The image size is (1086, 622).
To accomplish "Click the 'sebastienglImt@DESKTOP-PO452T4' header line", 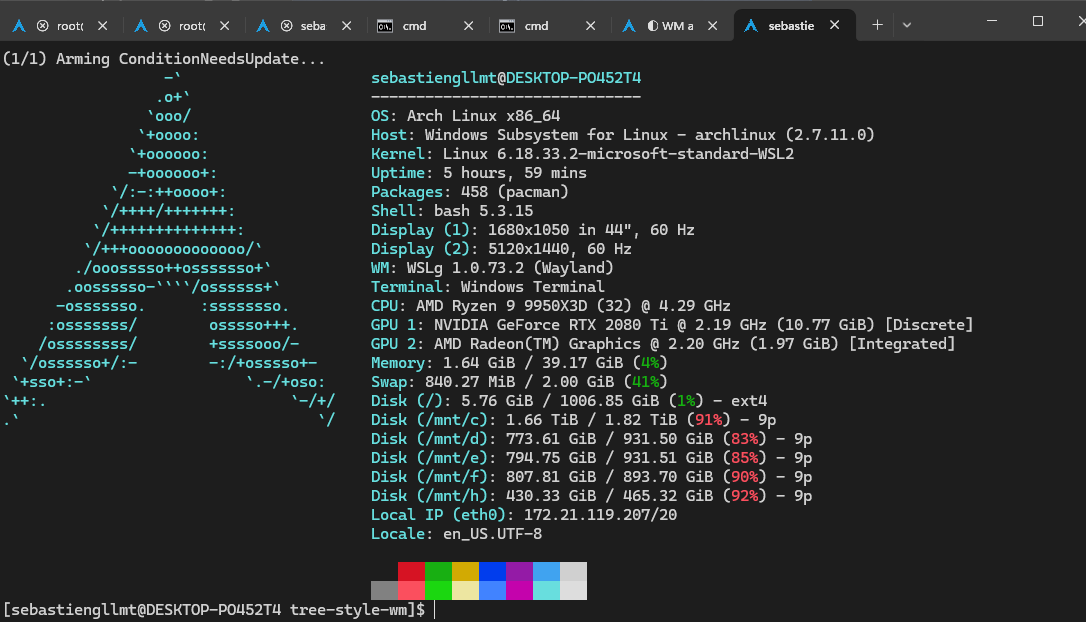I will coord(506,78).
